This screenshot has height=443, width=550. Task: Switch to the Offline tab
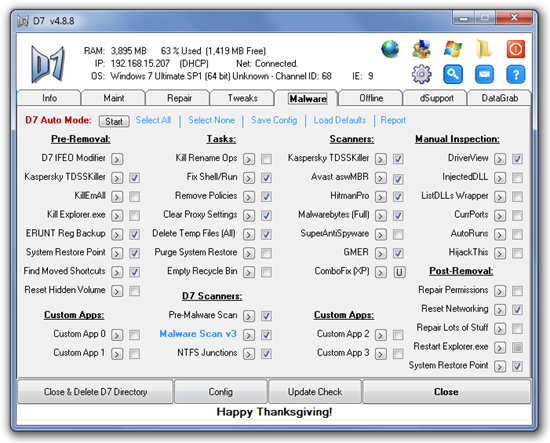click(371, 98)
